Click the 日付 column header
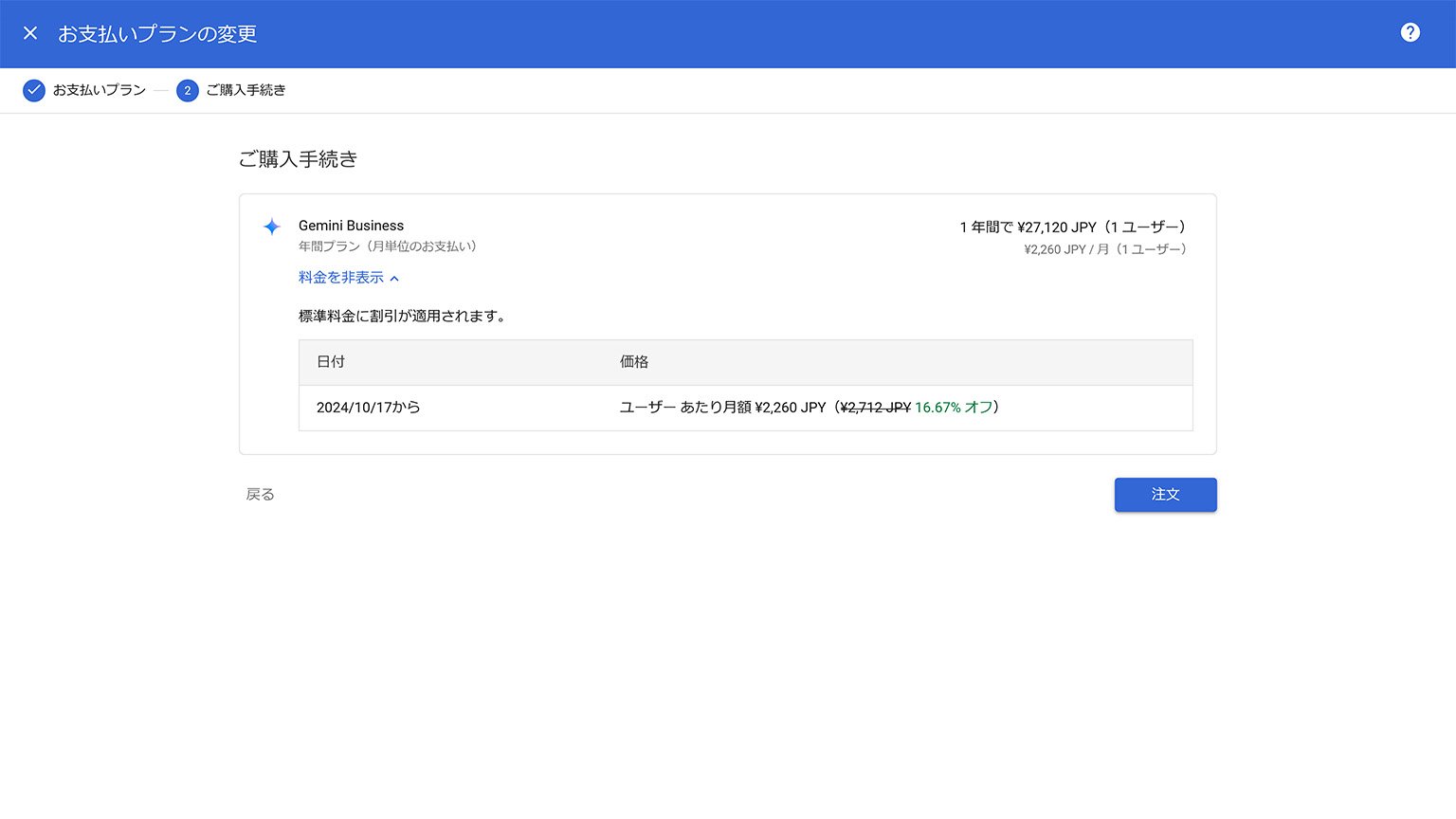The height and width of the screenshot is (819, 1456). pyautogui.click(x=331, y=362)
